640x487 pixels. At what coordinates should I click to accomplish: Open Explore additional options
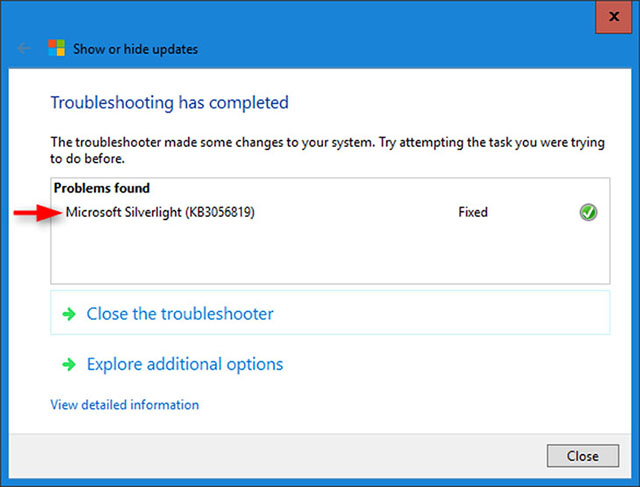coord(185,364)
